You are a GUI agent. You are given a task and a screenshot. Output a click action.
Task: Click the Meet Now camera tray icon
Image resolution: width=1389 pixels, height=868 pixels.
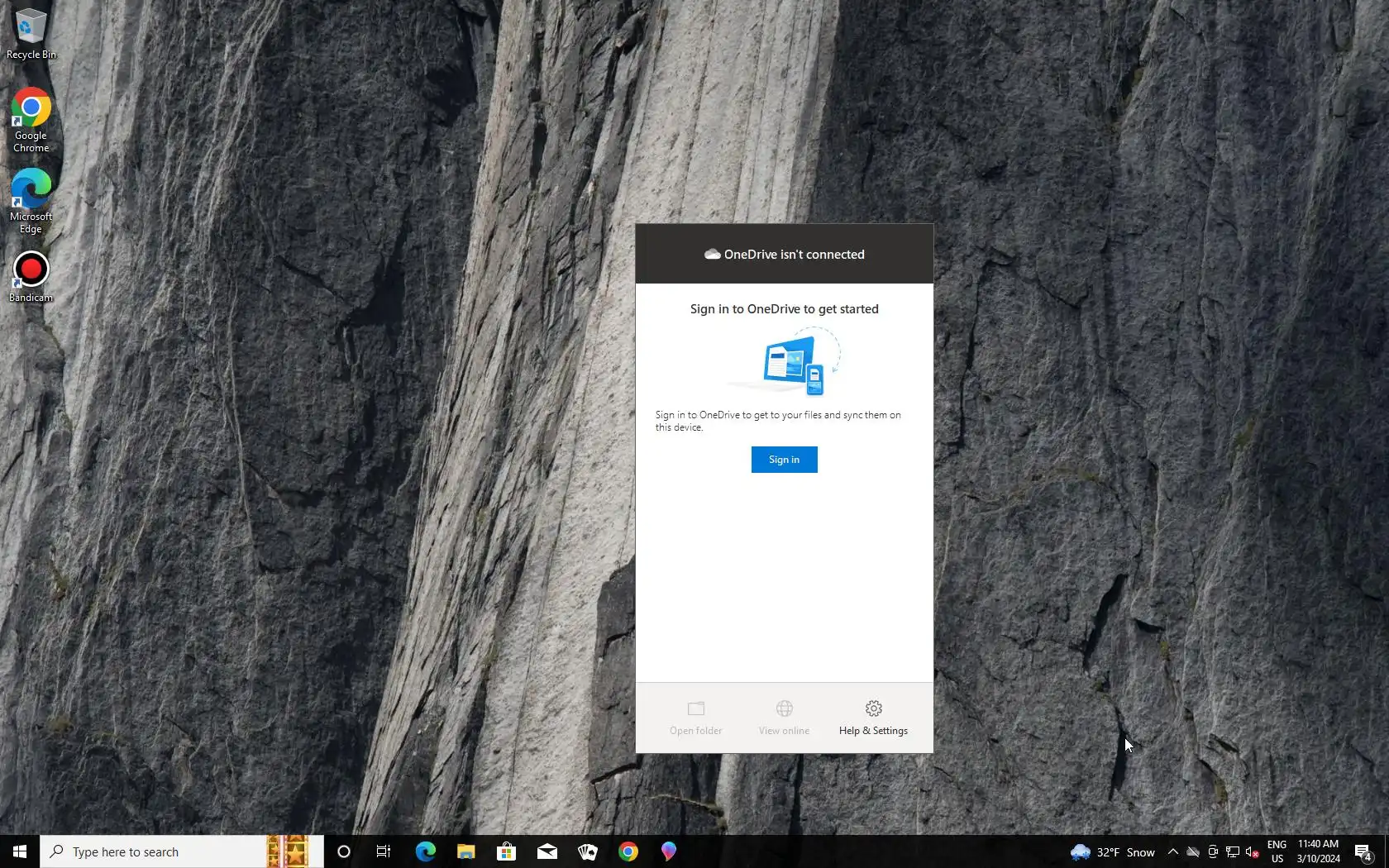click(x=1213, y=852)
